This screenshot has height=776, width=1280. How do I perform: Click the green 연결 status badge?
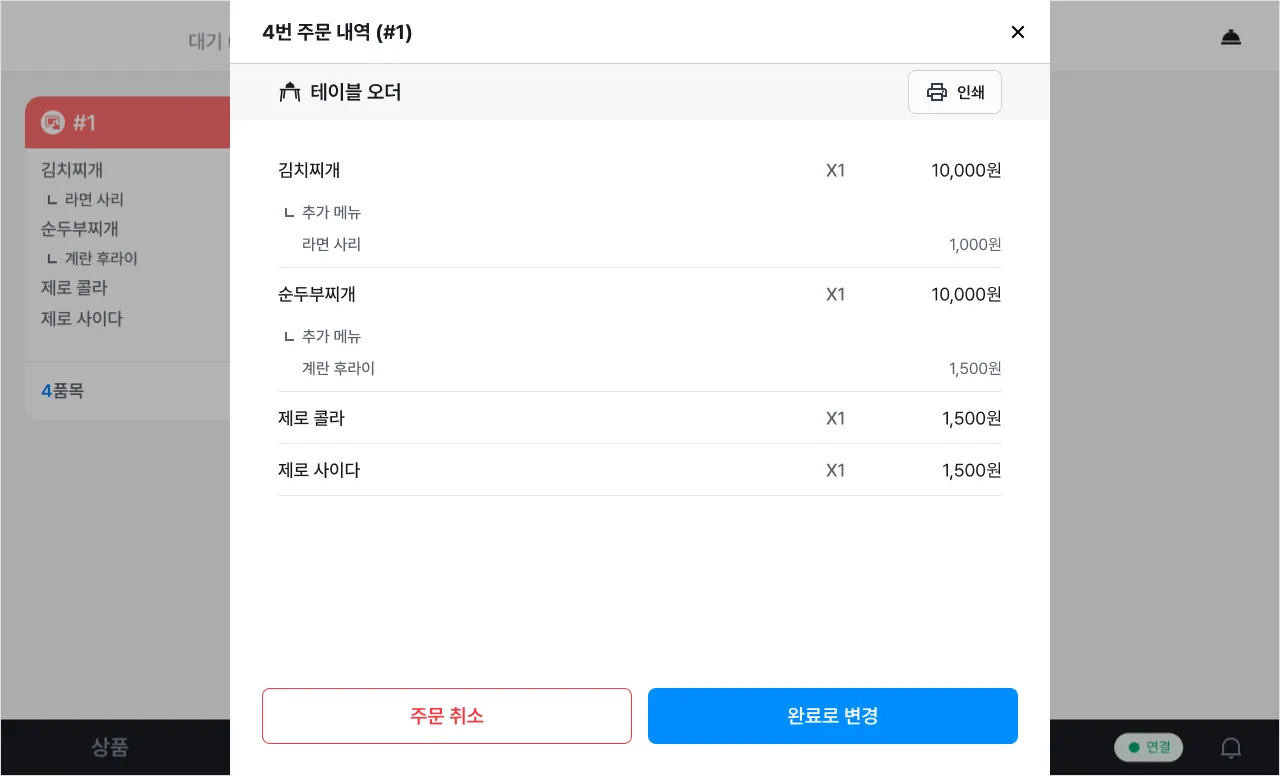coord(1148,747)
